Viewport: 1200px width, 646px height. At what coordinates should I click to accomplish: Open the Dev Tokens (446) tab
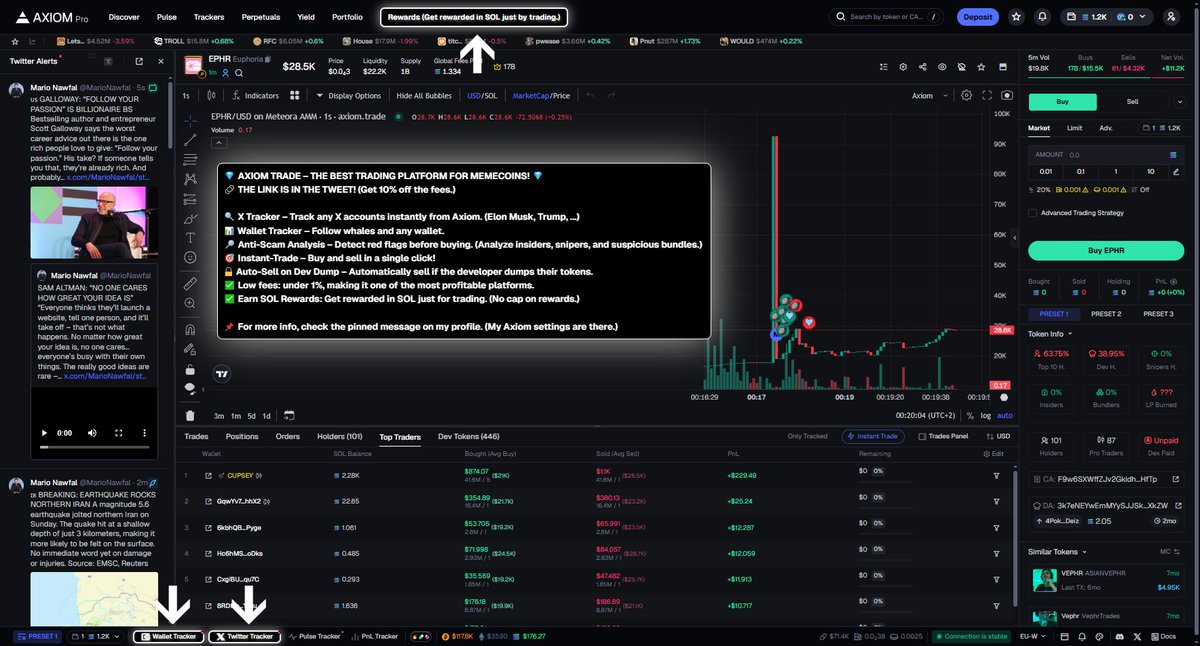(469, 436)
